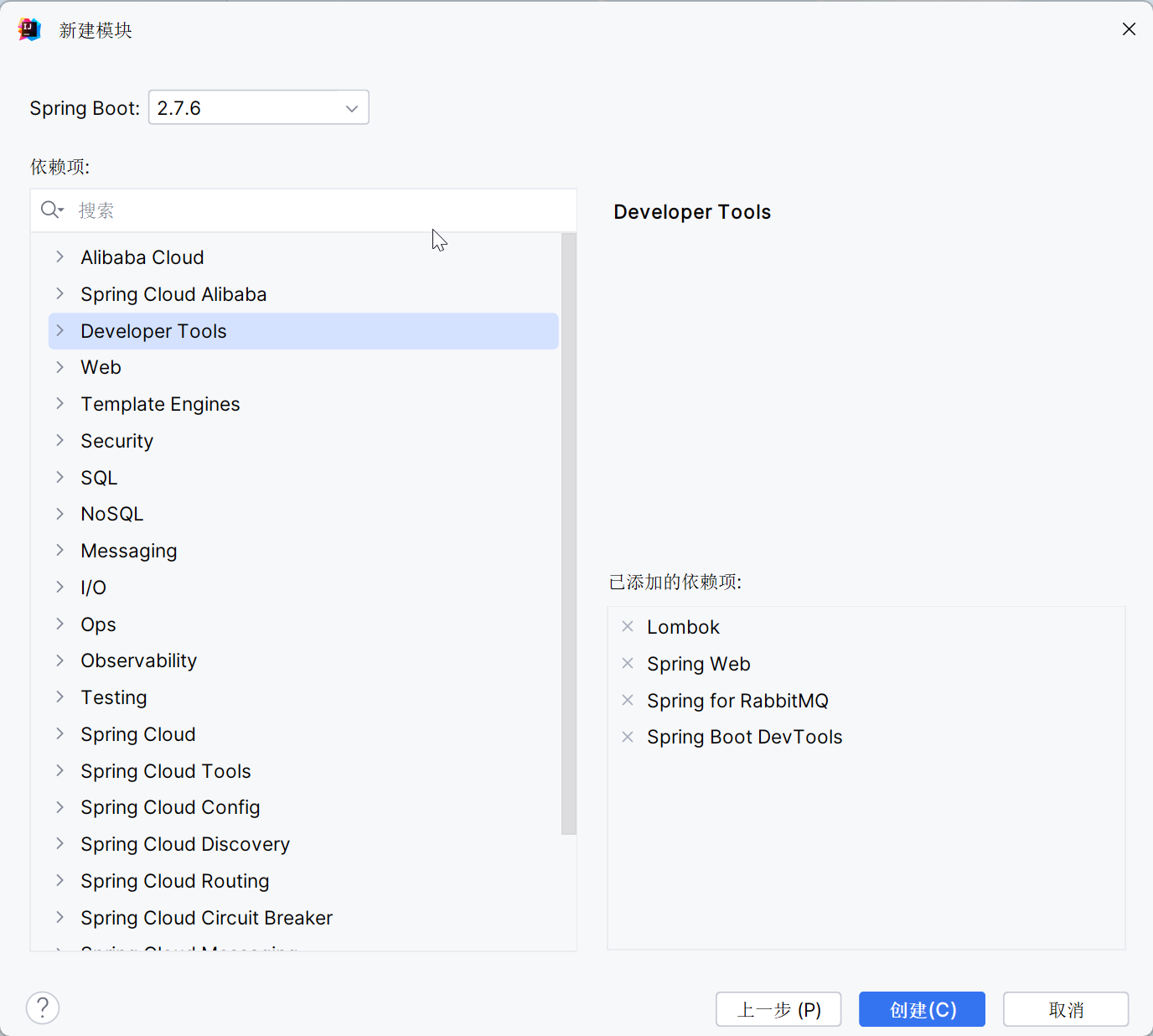Click the 创建(C) create button
Image resolution: width=1153 pixels, height=1036 pixels.
[922, 1009]
